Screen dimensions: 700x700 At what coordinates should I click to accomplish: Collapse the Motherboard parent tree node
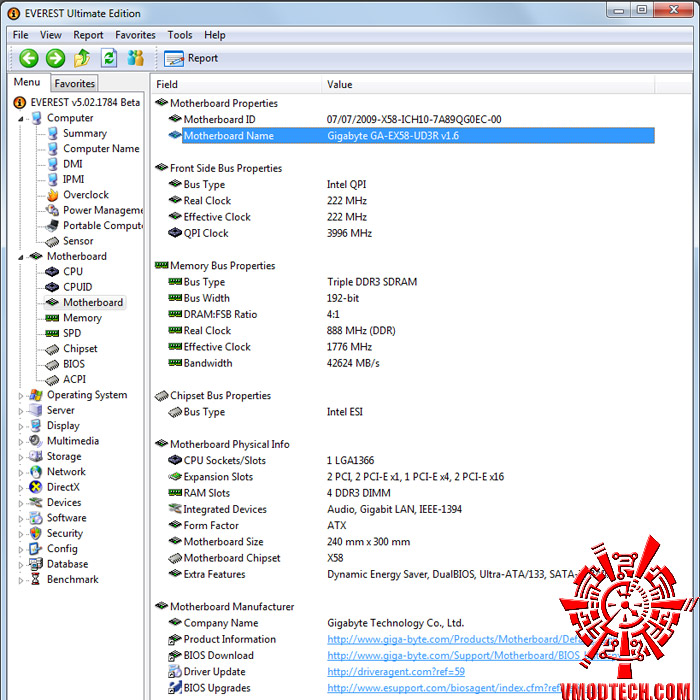click(21, 257)
